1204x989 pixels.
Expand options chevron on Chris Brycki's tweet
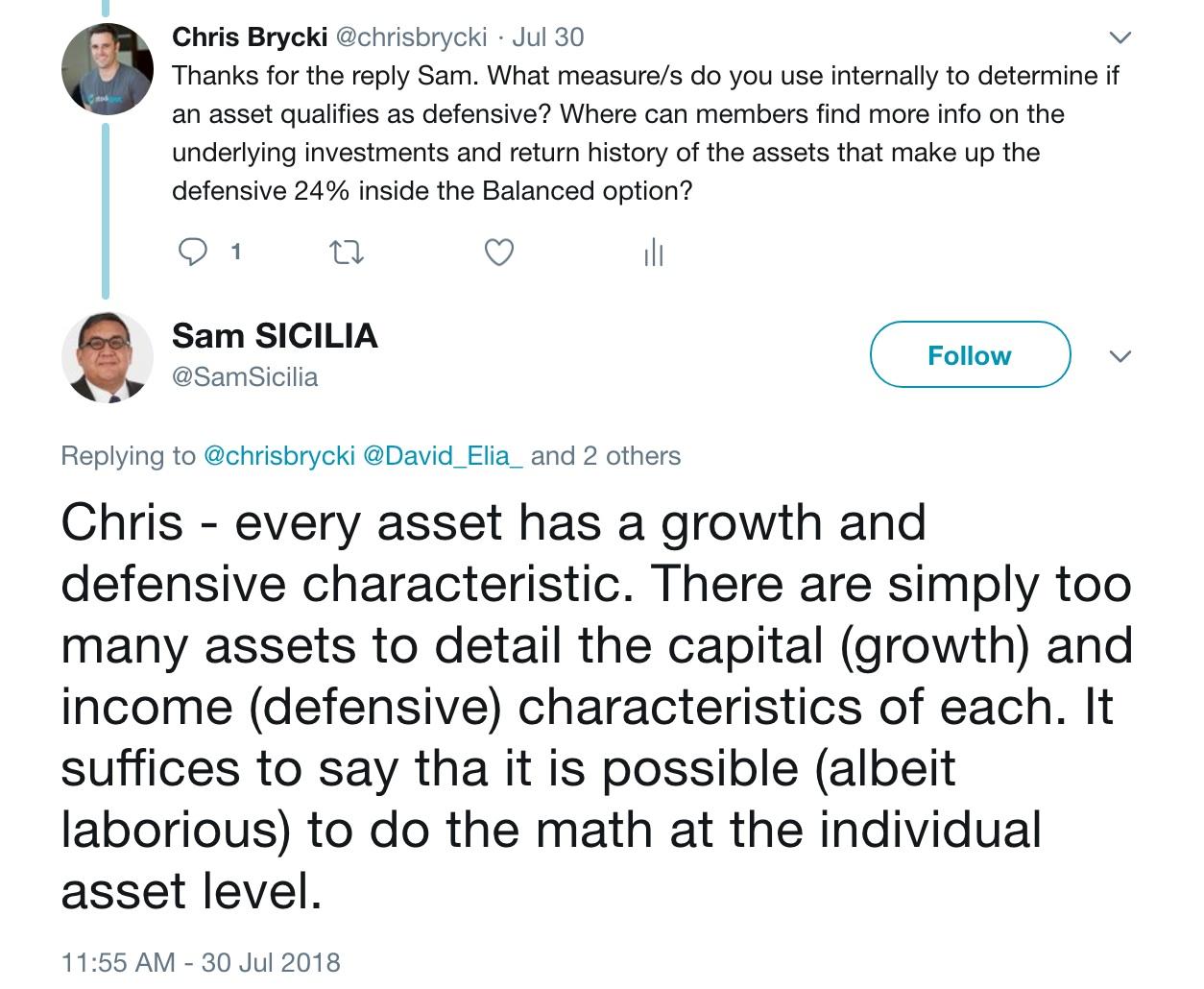(1120, 38)
